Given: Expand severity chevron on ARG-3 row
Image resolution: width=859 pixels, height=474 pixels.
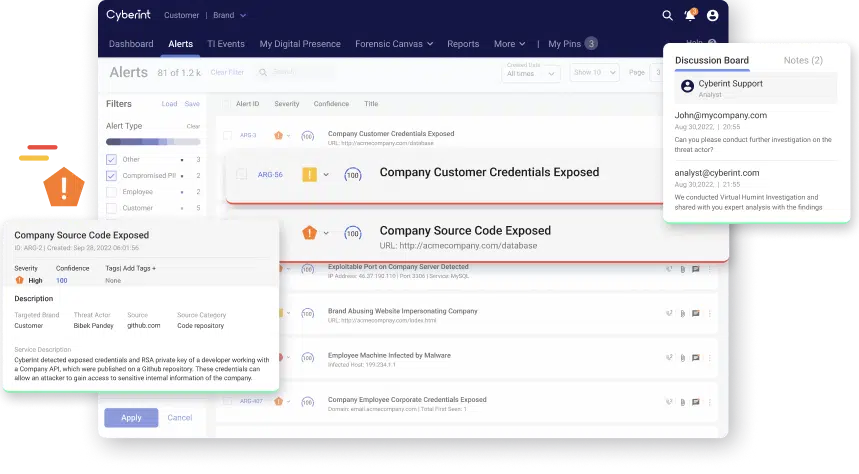Looking at the screenshot, I should (288, 136).
